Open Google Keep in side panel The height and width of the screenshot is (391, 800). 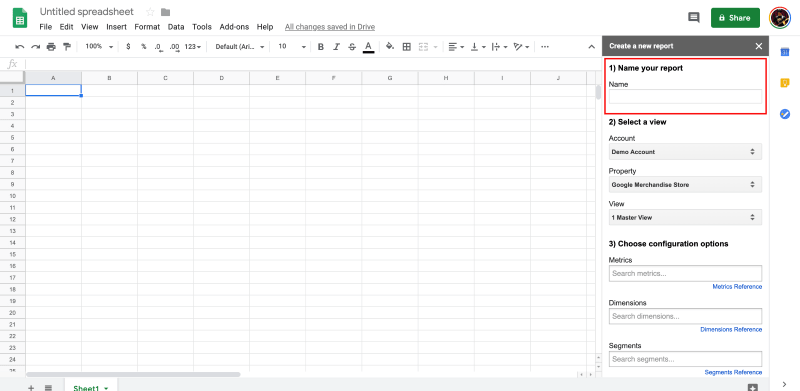pyautogui.click(x=785, y=83)
